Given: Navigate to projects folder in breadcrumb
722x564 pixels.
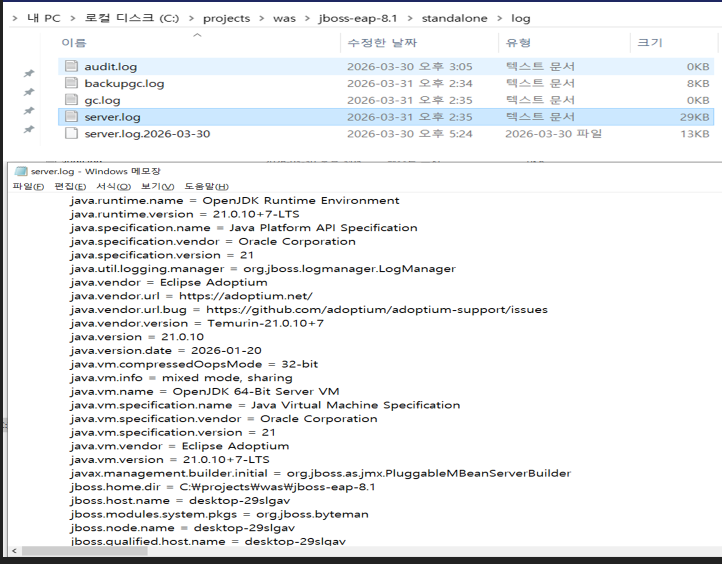Looking at the screenshot, I should pos(227,18).
